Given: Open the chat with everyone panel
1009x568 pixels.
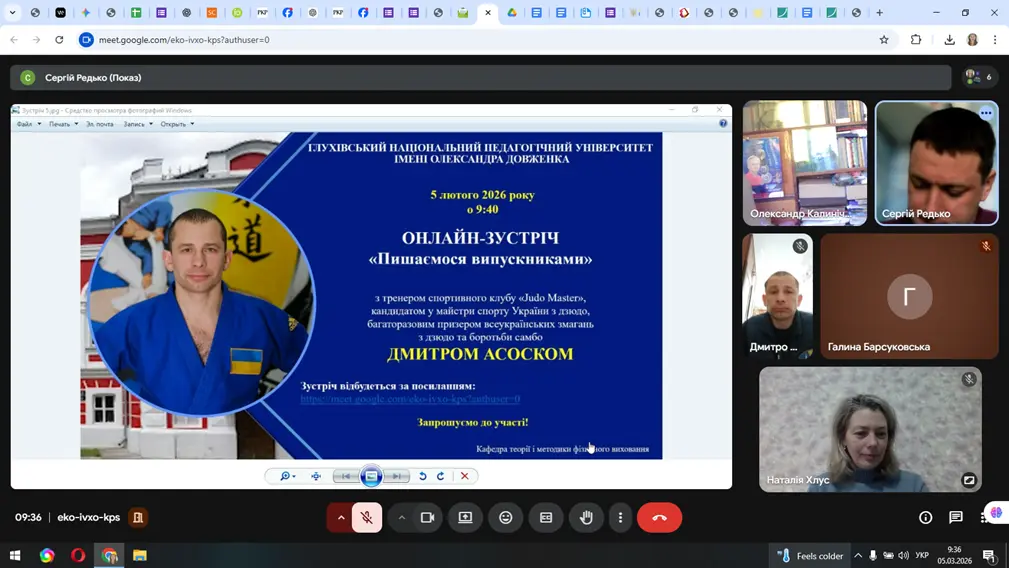Looking at the screenshot, I should coord(956,517).
